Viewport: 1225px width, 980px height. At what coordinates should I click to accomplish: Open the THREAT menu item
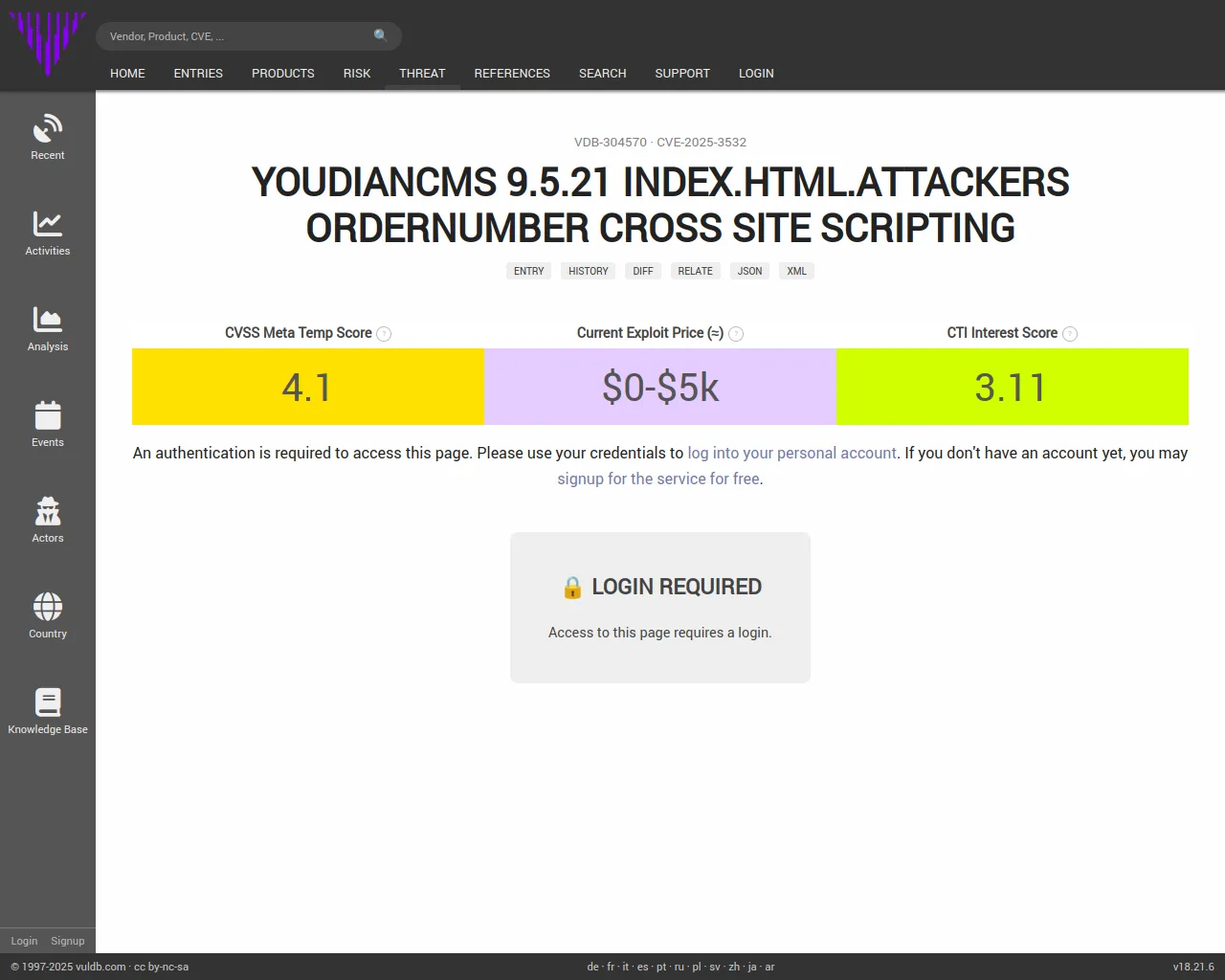(422, 74)
